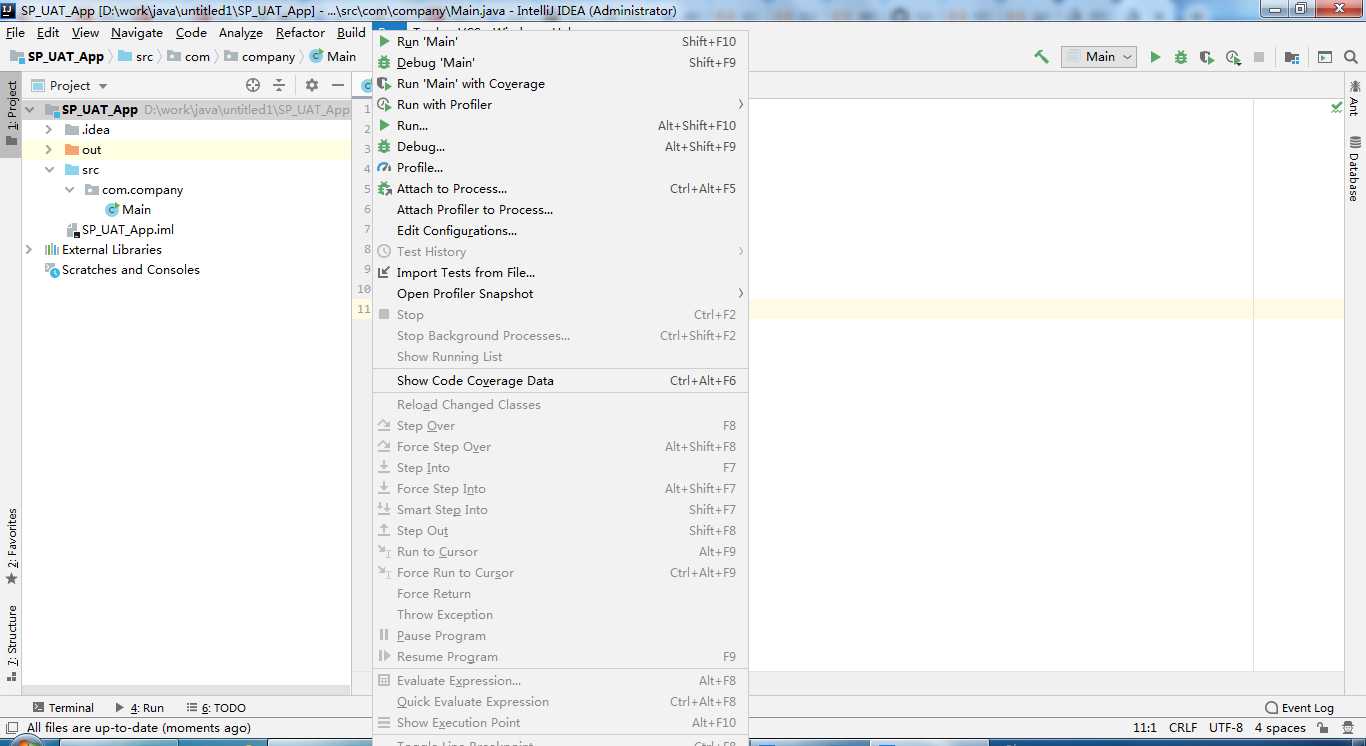
Task: Expand the out folder arrow
Action: tap(49, 149)
